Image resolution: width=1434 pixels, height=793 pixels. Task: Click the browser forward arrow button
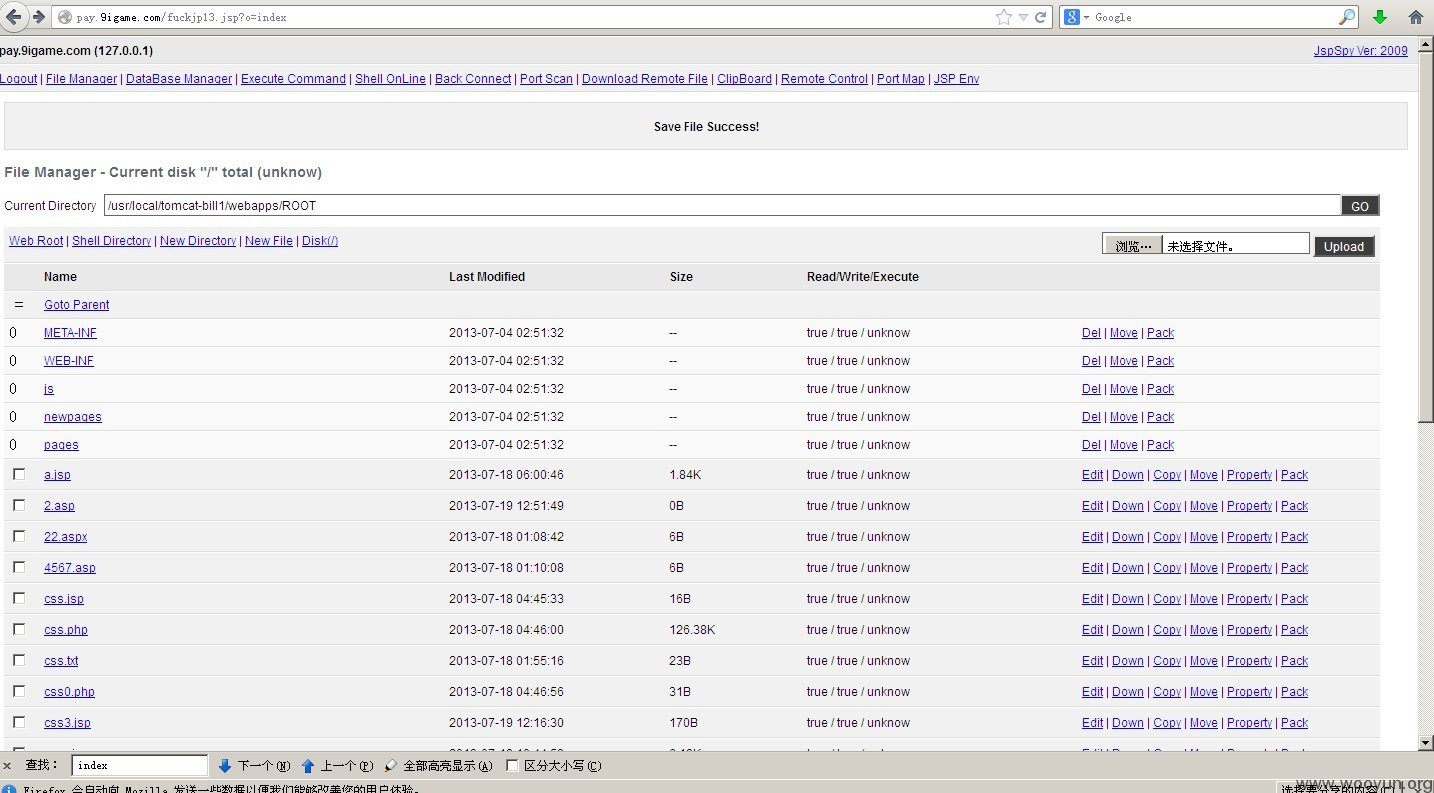pyautogui.click(x=39, y=17)
